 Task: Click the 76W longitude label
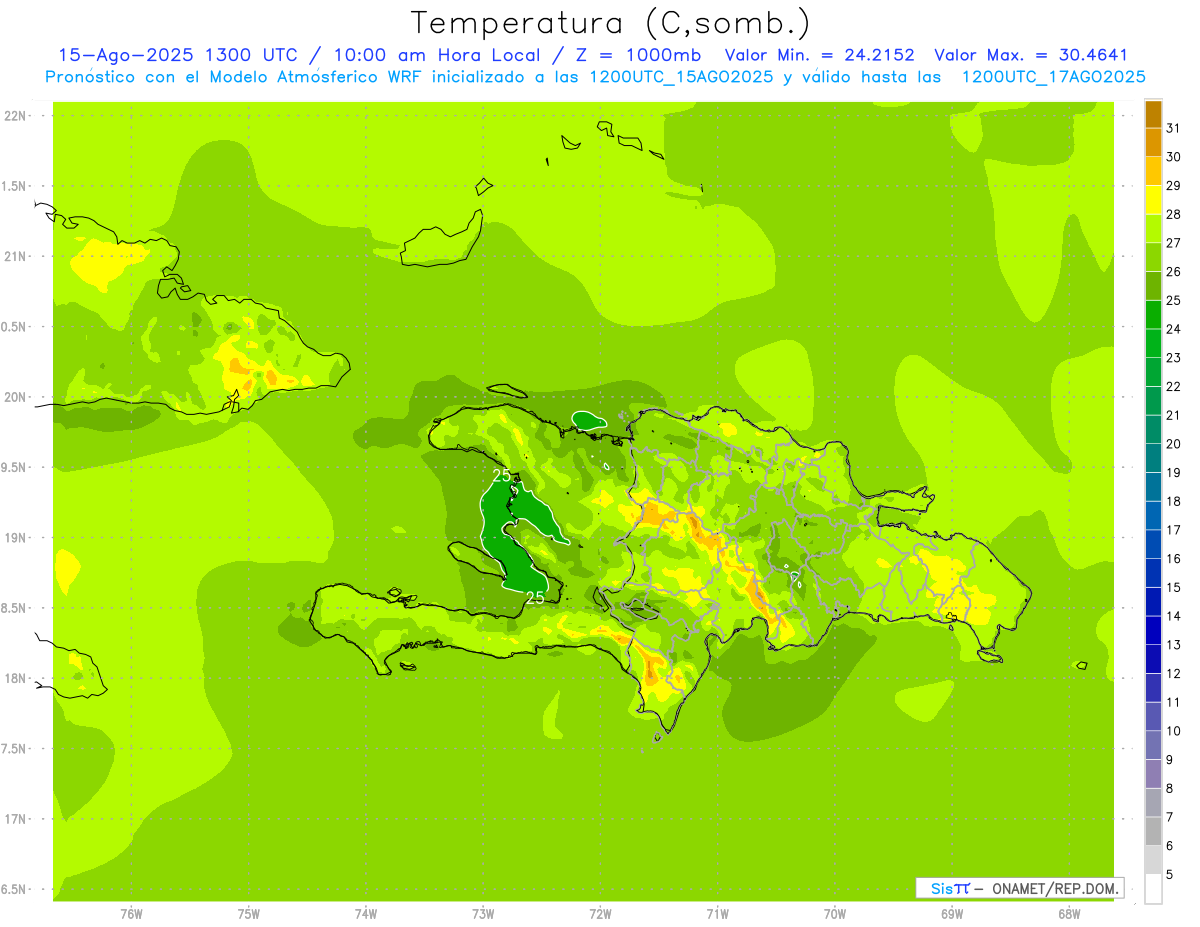[x=131, y=913]
